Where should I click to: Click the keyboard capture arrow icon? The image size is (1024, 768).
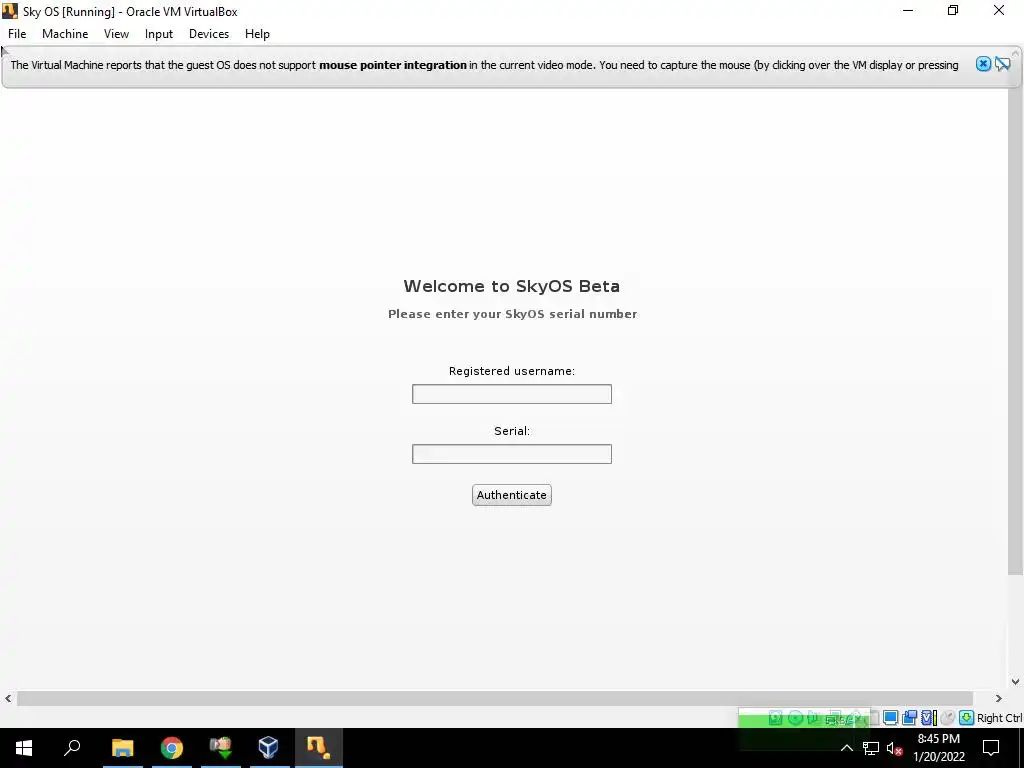tap(967, 718)
